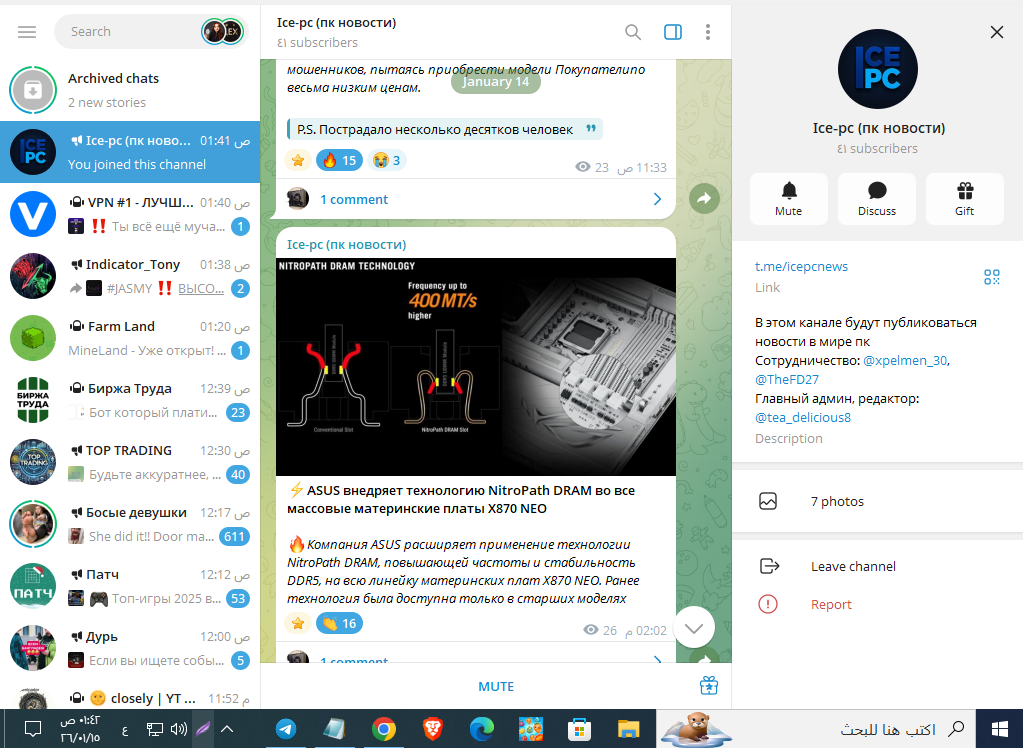Viewport: 1023px width, 748px height.
Task: Open Microsoft Edge from taskbar
Action: pyautogui.click(x=481, y=729)
